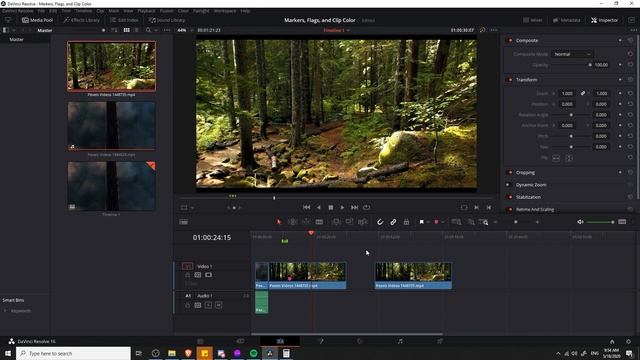This screenshot has width=640, height=360.
Task: Click the Replace Clip toolbar icon
Action: coord(362,222)
